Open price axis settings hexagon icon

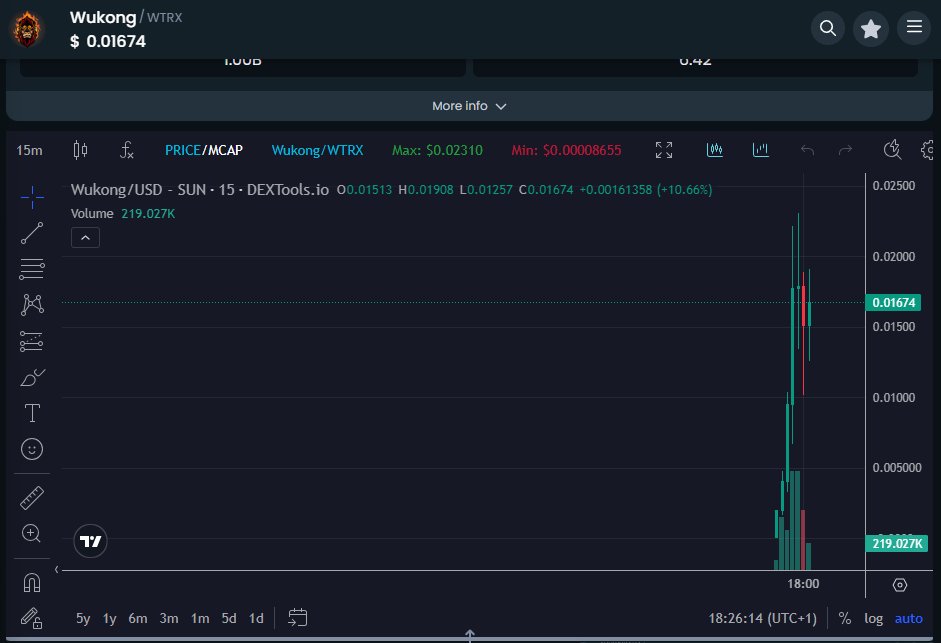pos(900,585)
